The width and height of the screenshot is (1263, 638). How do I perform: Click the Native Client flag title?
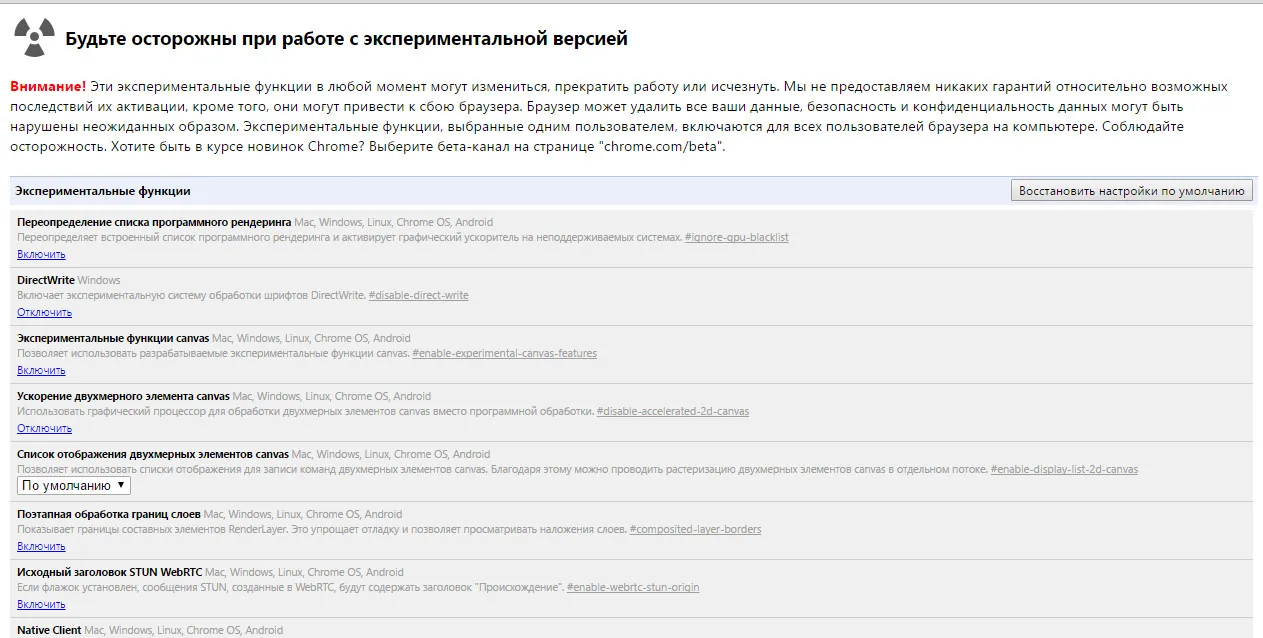[x=49, y=630]
